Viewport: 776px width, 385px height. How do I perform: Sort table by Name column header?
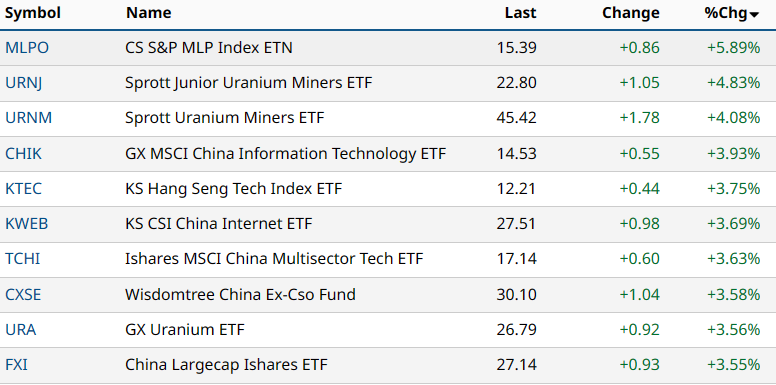(148, 13)
